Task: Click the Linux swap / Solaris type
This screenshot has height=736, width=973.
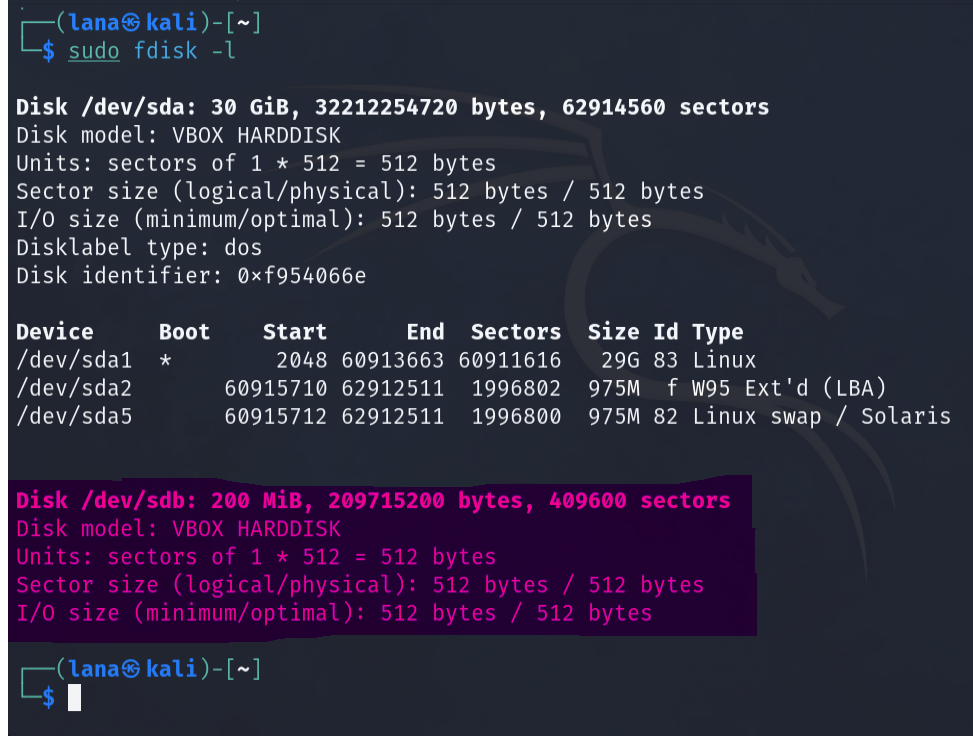Action: click(821, 416)
